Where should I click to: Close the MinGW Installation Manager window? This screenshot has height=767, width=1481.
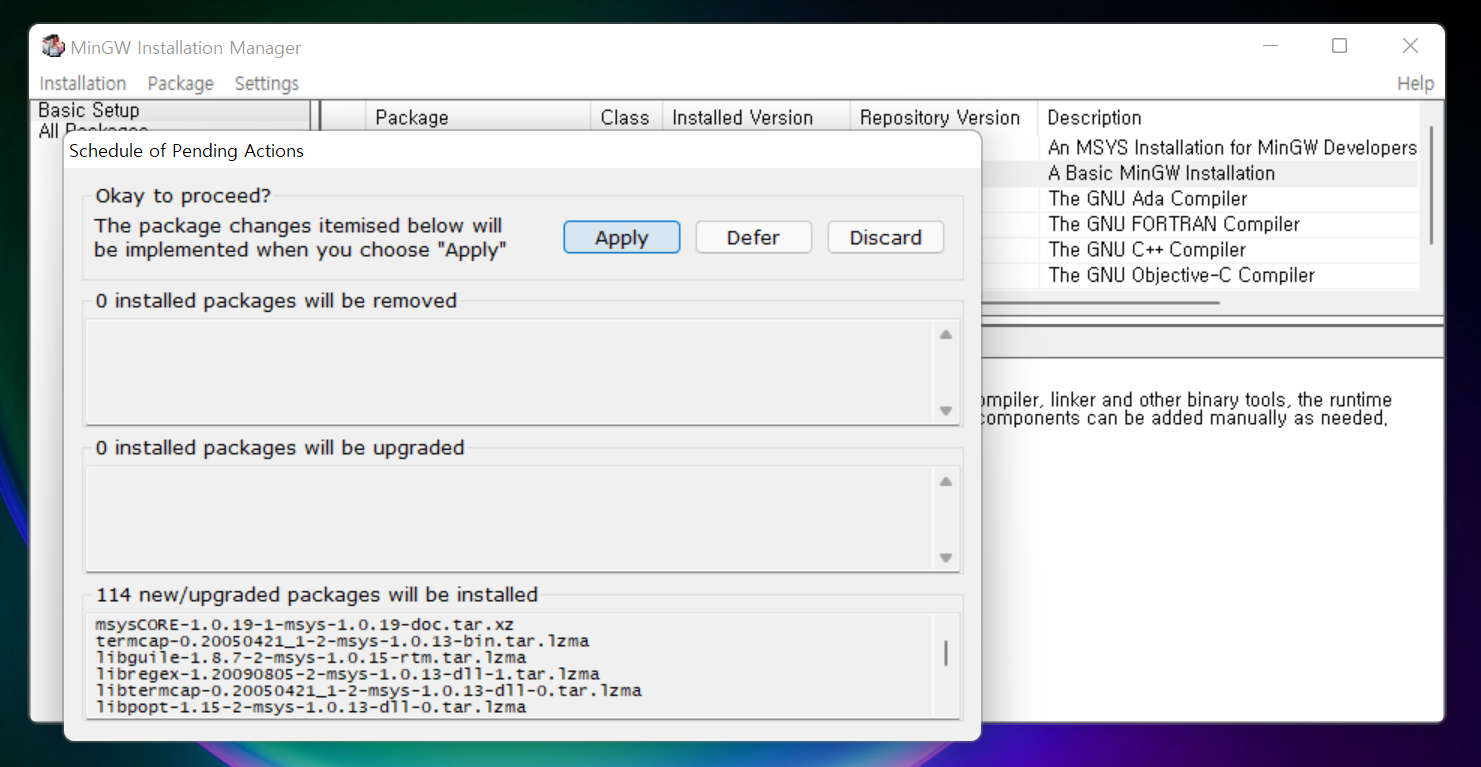[1410, 46]
